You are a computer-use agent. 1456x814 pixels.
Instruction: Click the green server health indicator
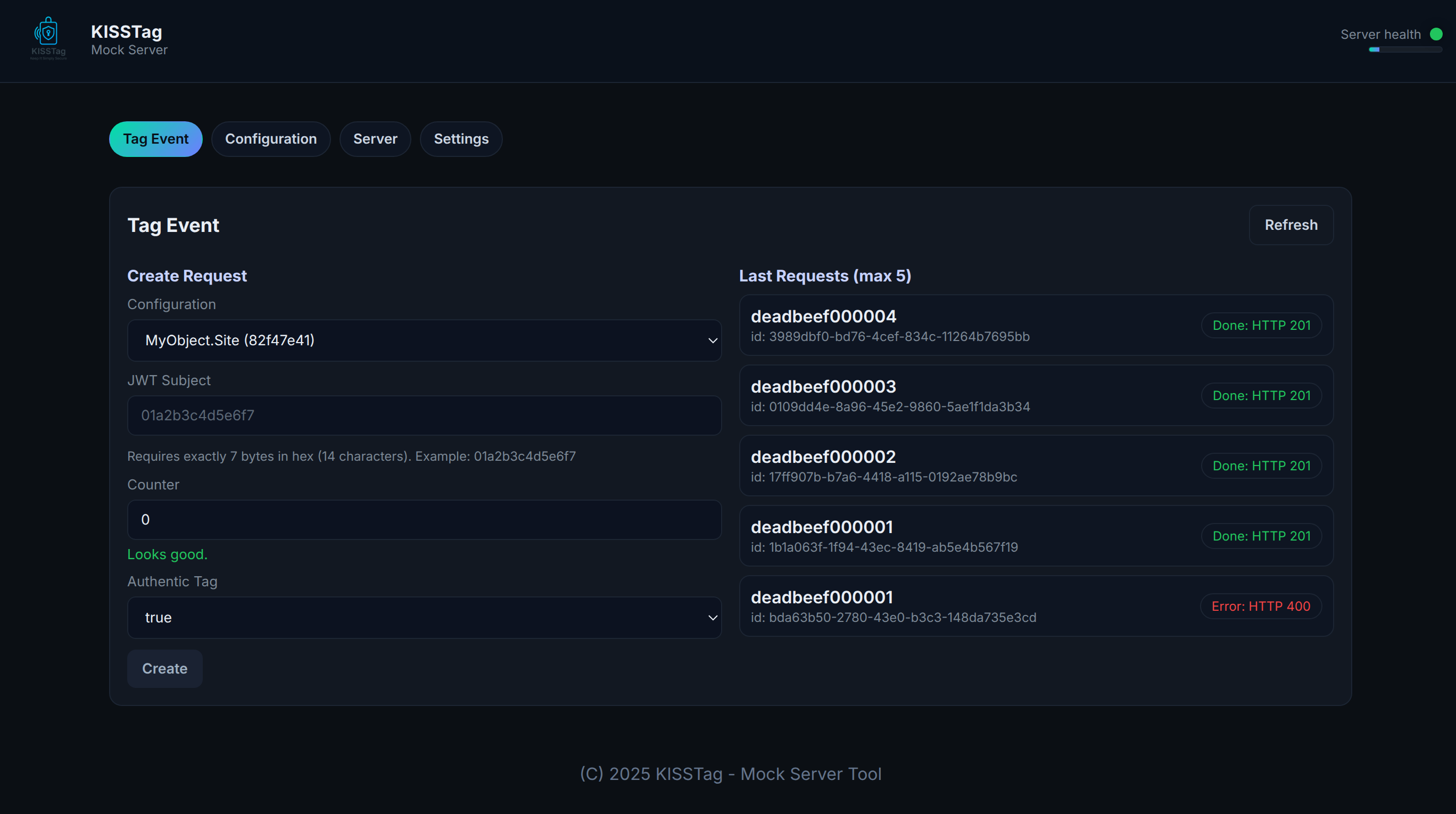(x=1436, y=35)
